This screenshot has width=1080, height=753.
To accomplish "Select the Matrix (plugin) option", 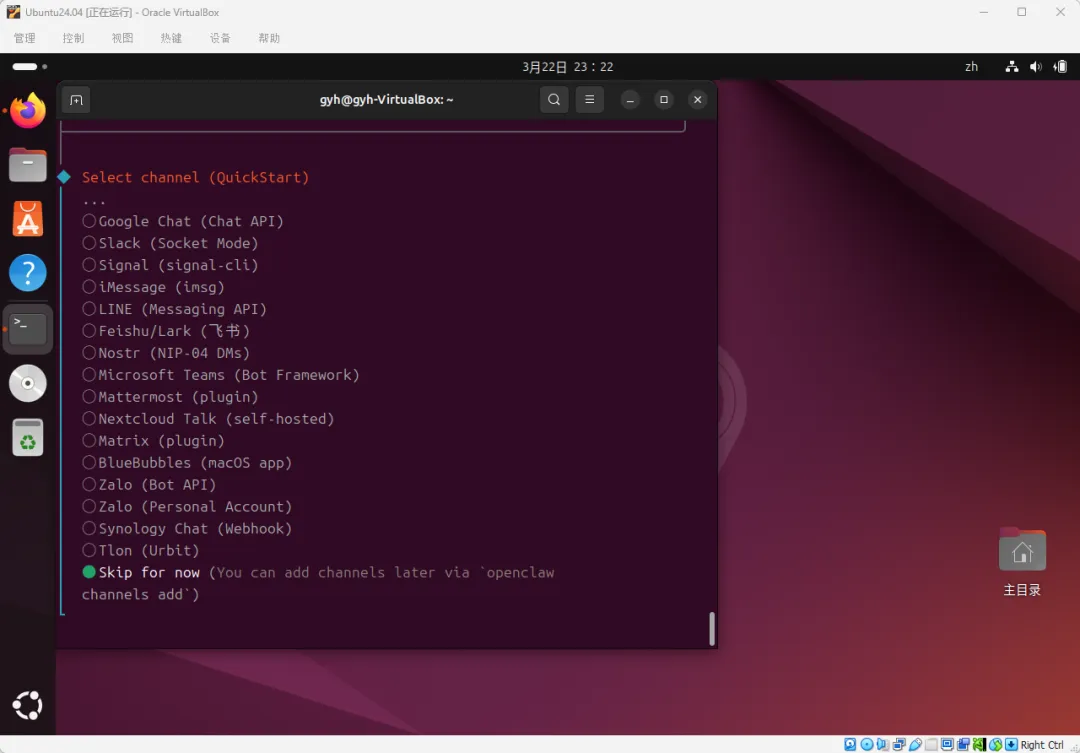I will click(154, 441).
